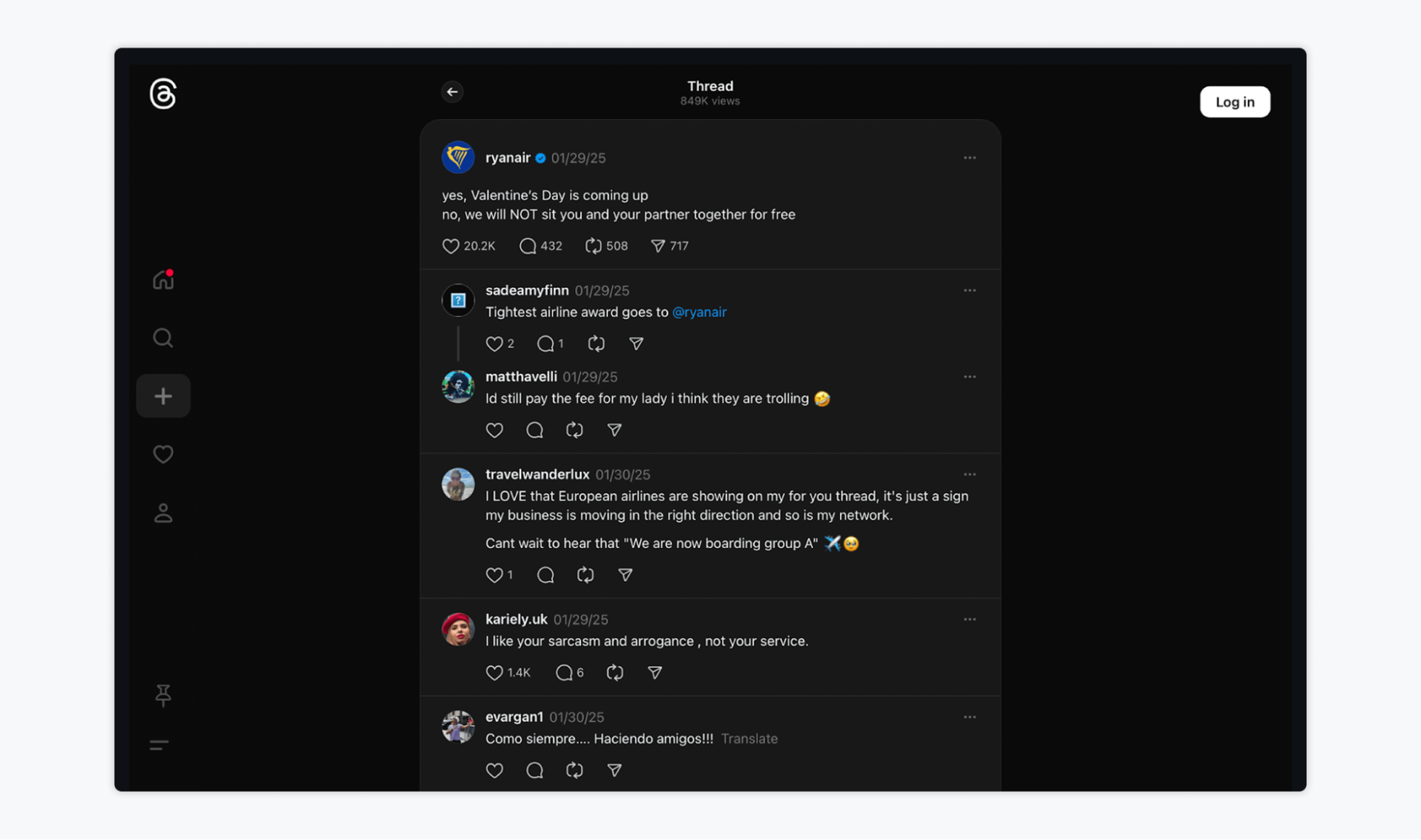Translate evargan1's Spanish comment

pyautogui.click(x=749, y=738)
